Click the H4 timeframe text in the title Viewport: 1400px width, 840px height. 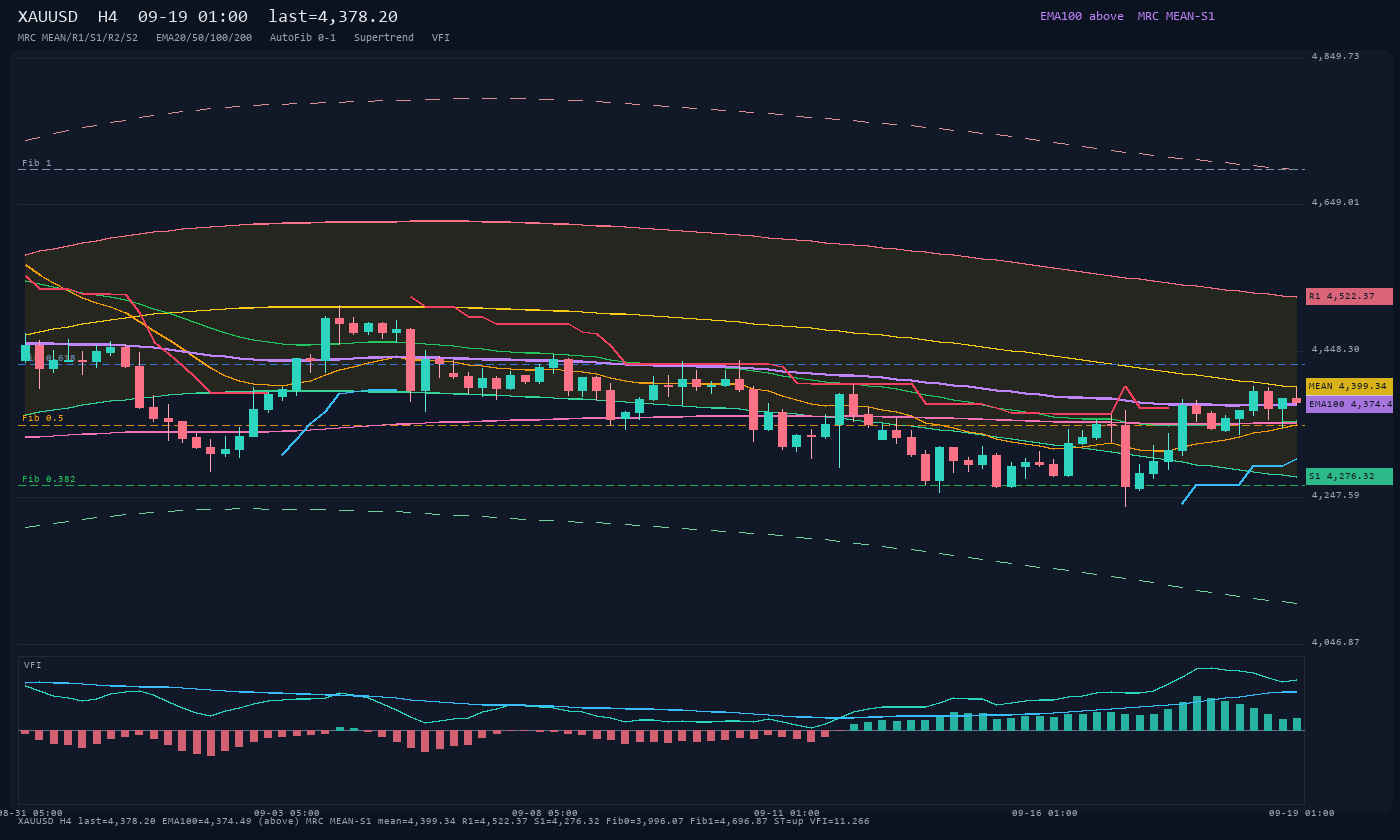tap(108, 17)
